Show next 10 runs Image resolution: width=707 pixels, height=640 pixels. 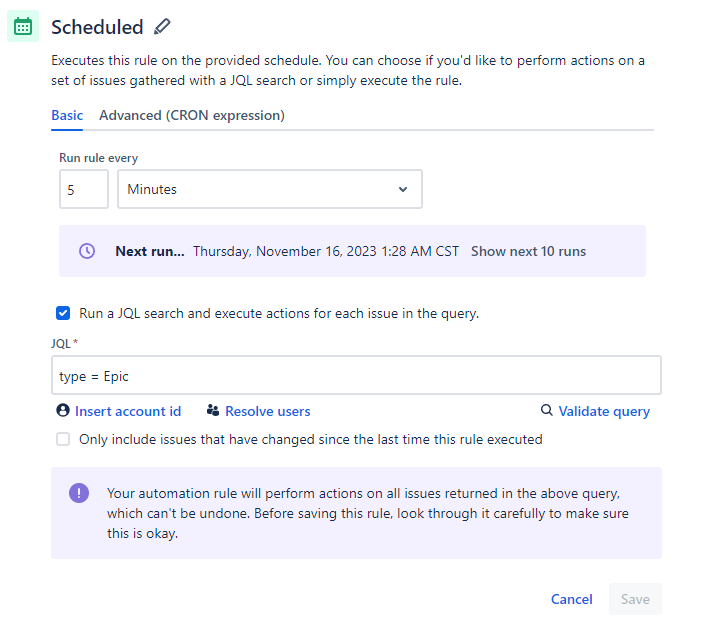[x=528, y=251]
